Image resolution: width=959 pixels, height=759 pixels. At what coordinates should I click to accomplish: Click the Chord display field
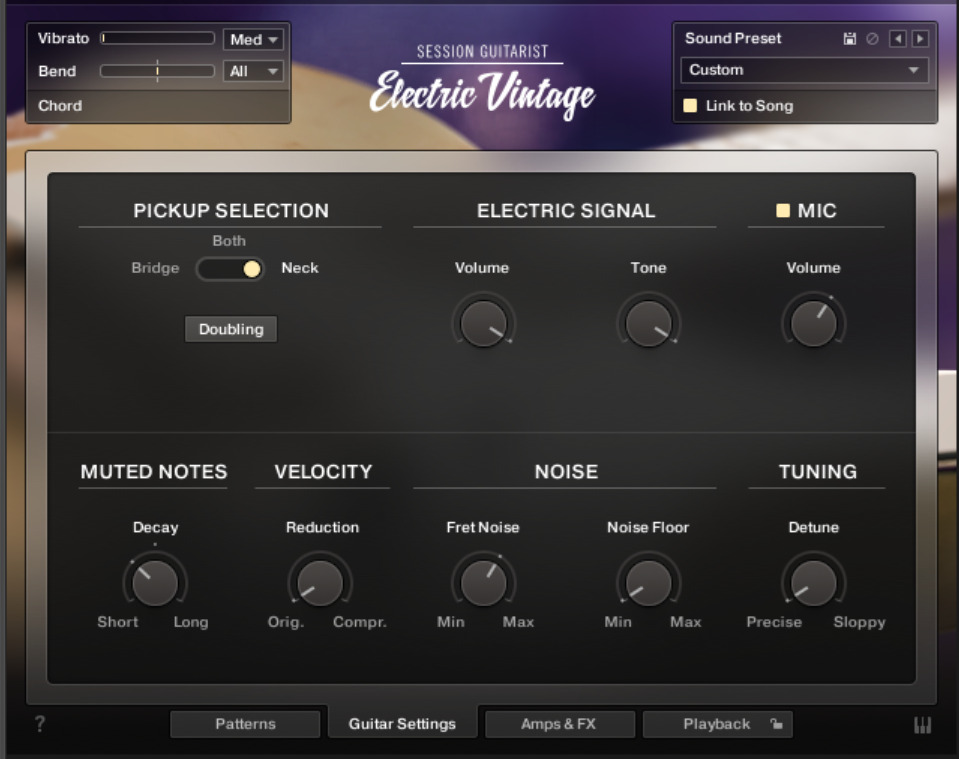158,106
